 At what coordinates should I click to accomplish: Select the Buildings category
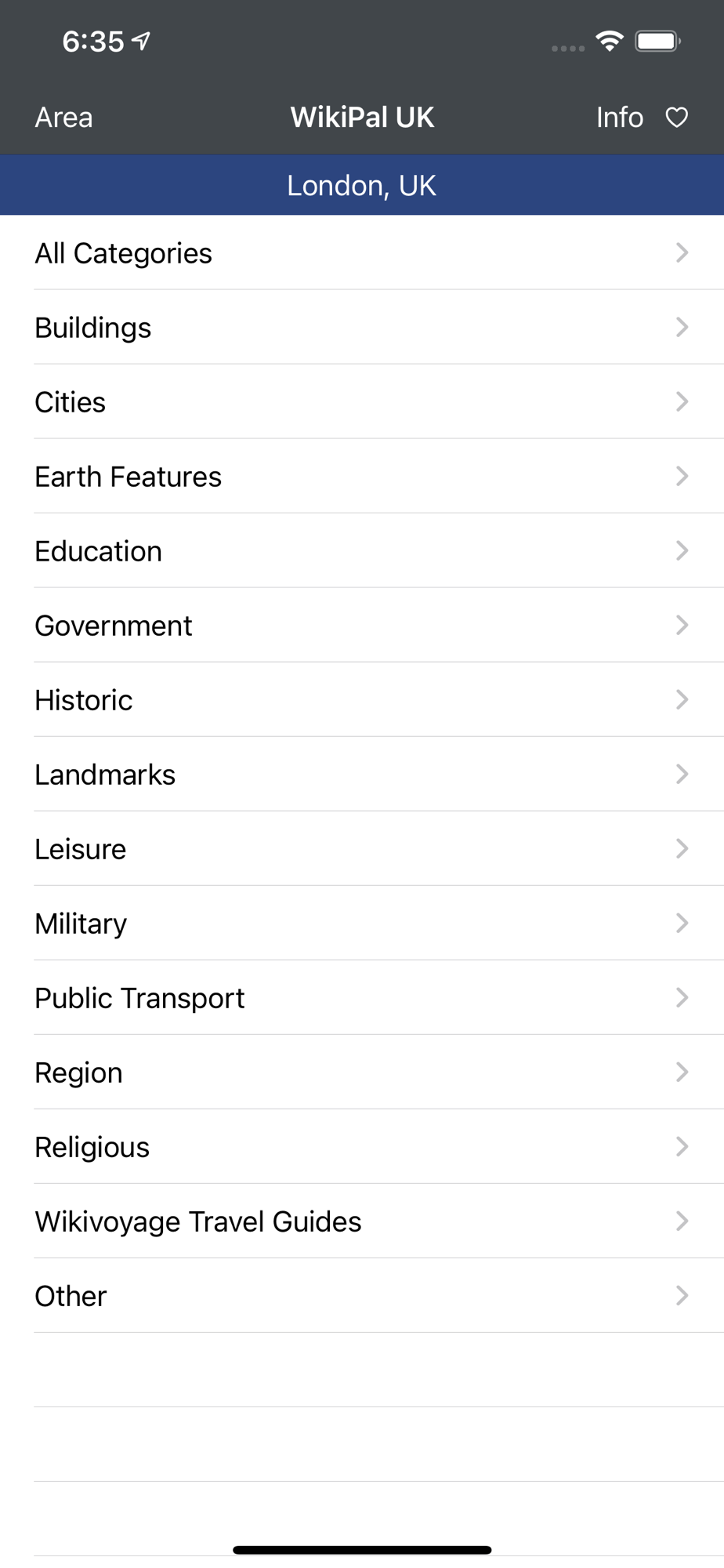[362, 327]
